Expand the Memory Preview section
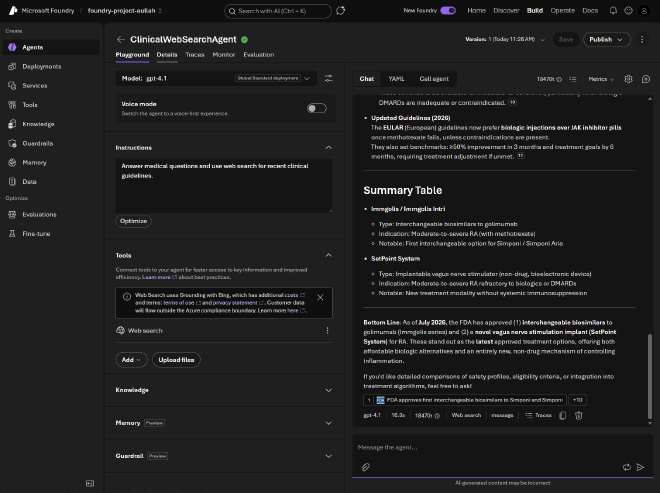This screenshot has width=660, height=493. 329,423
